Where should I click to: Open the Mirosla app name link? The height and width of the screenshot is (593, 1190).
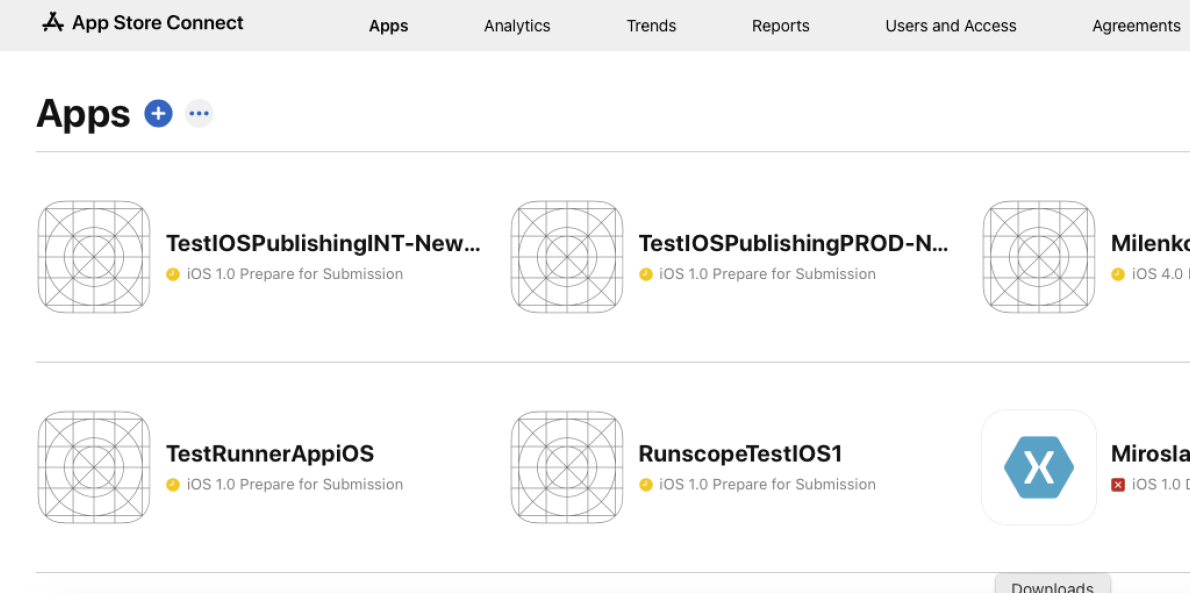(x=1150, y=454)
